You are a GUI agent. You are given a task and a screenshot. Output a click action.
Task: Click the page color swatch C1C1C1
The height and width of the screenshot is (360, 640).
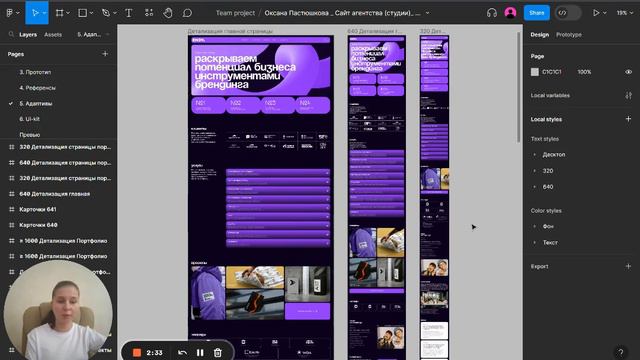coord(535,72)
